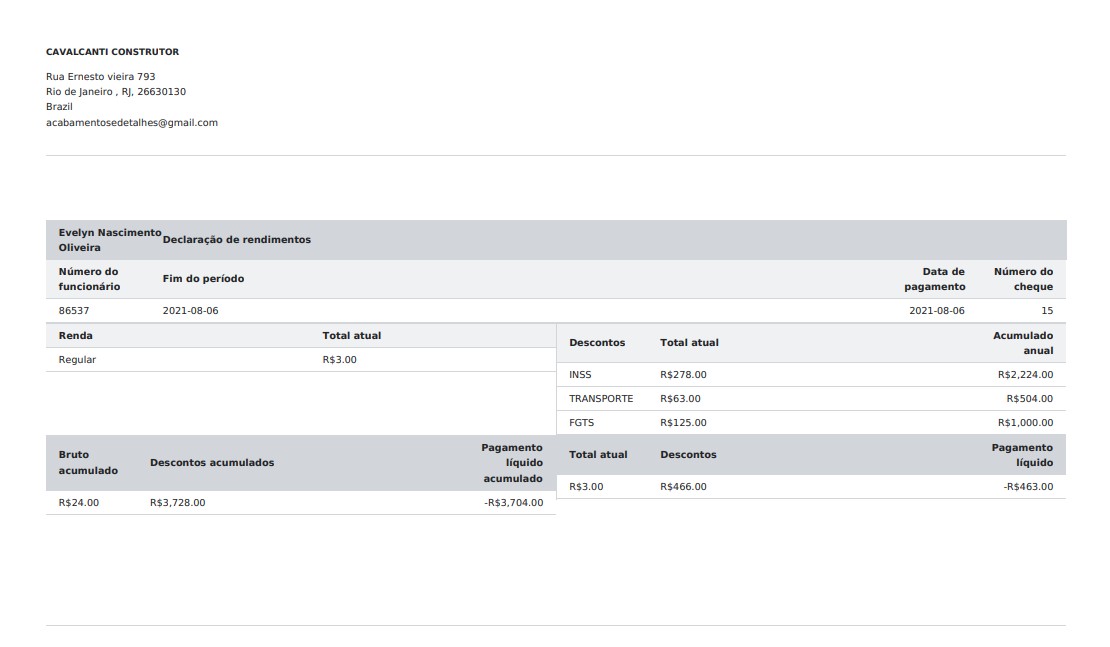
Task: Click the employee name Evelyn Nascimento Oliveira
Action: 103,240
